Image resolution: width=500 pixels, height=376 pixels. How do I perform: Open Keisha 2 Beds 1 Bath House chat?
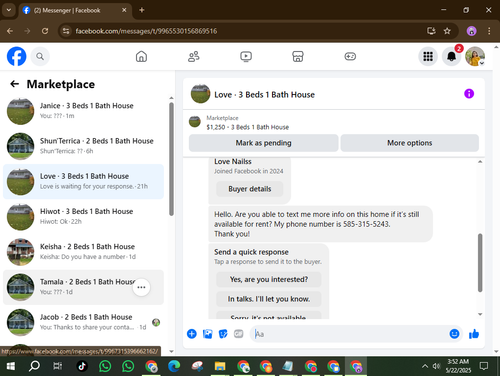[83, 252]
